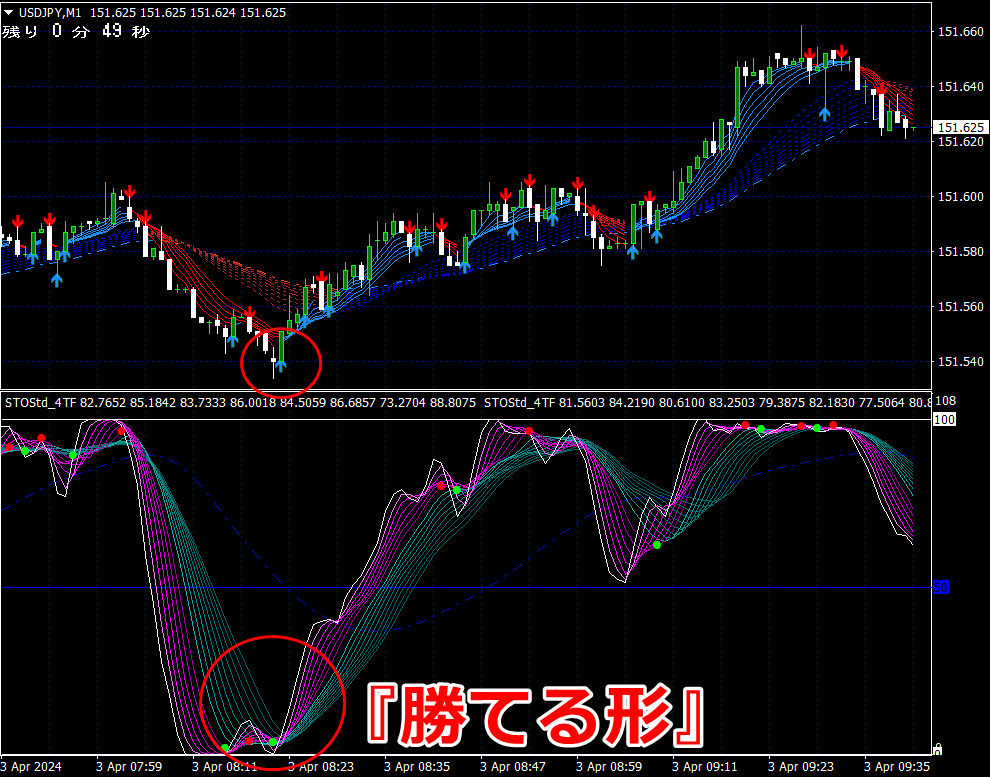990x777 pixels.
Task: Click the 151.580 price axis label
Action: 960,252
